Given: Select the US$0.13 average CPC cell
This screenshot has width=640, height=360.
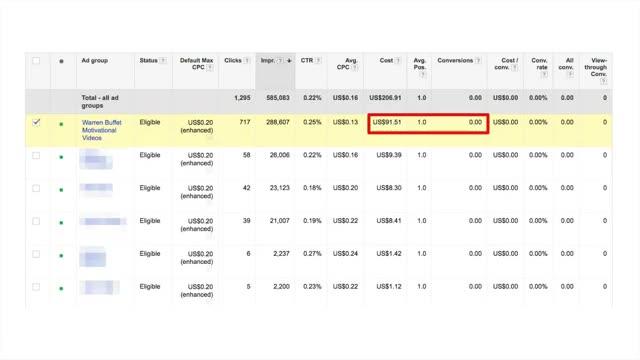Looking at the screenshot, I should point(345,122).
